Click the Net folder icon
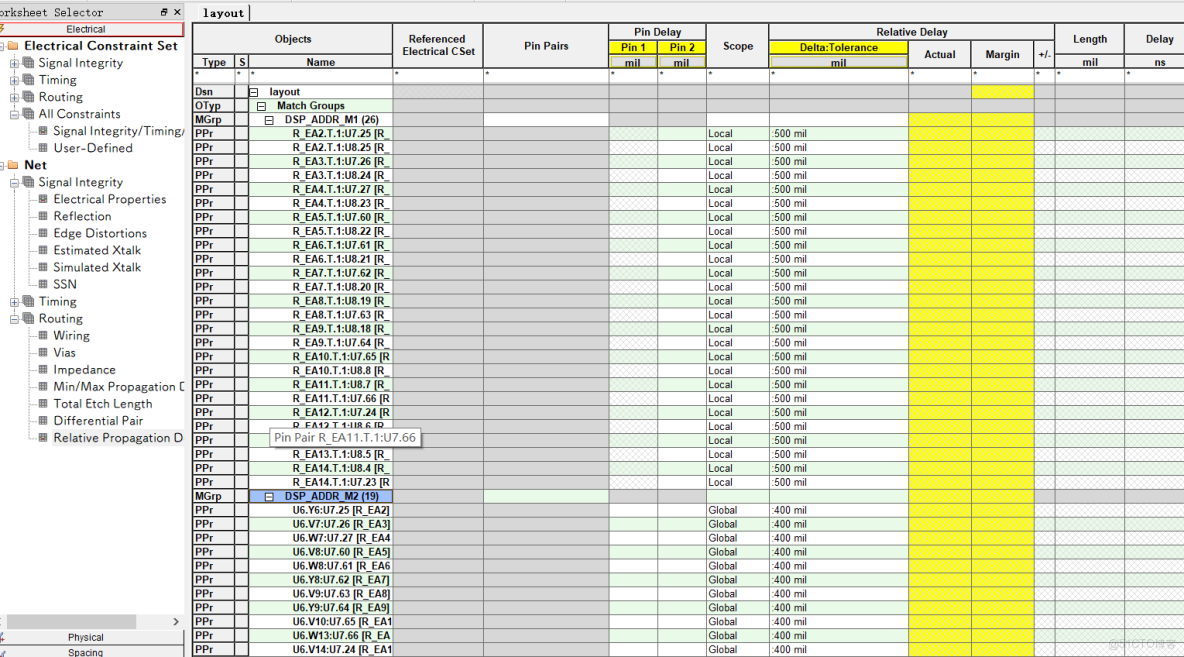Screen dimensions: 1184x657 13,165
